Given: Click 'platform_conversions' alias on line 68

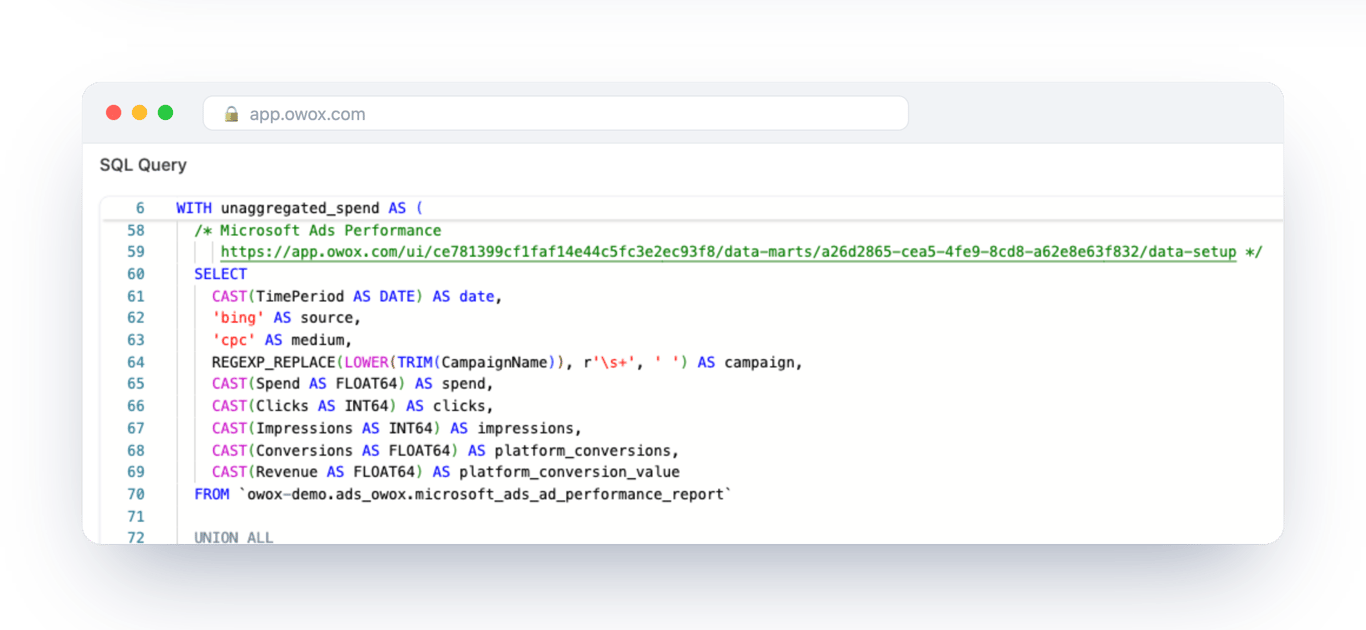Looking at the screenshot, I should coord(583,450).
